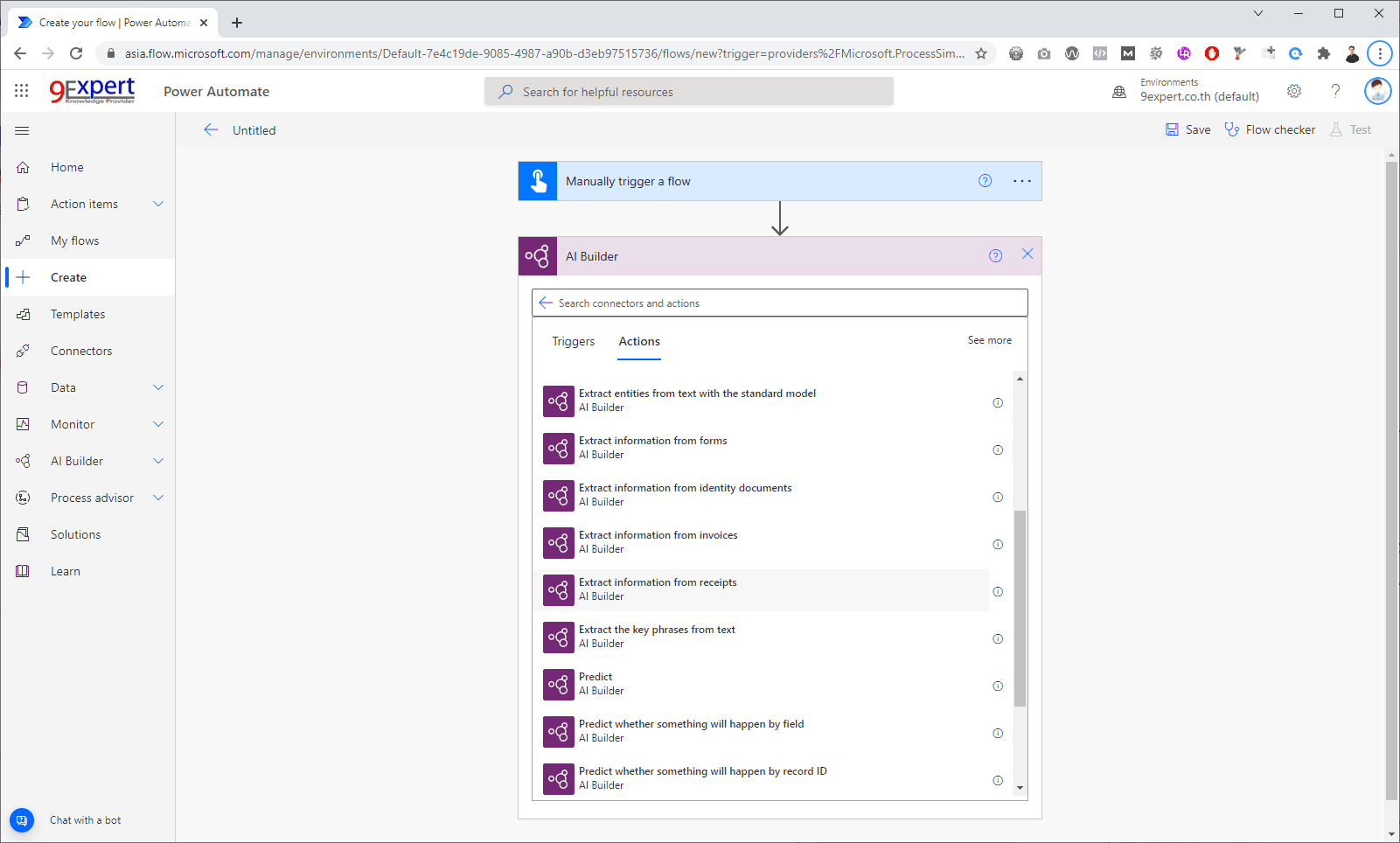Open Templates from the sidebar
The width and height of the screenshot is (1400, 843).
pos(78,313)
